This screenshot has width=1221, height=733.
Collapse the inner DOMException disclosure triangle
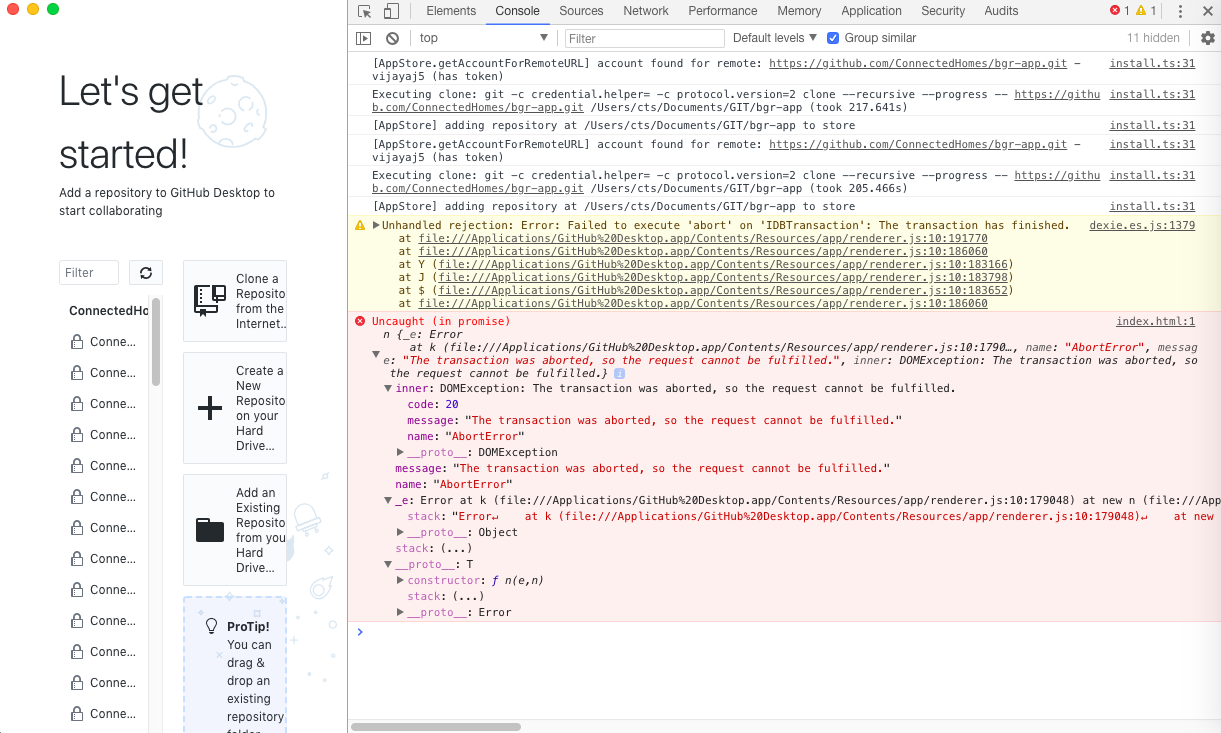[x=388, y=388]
